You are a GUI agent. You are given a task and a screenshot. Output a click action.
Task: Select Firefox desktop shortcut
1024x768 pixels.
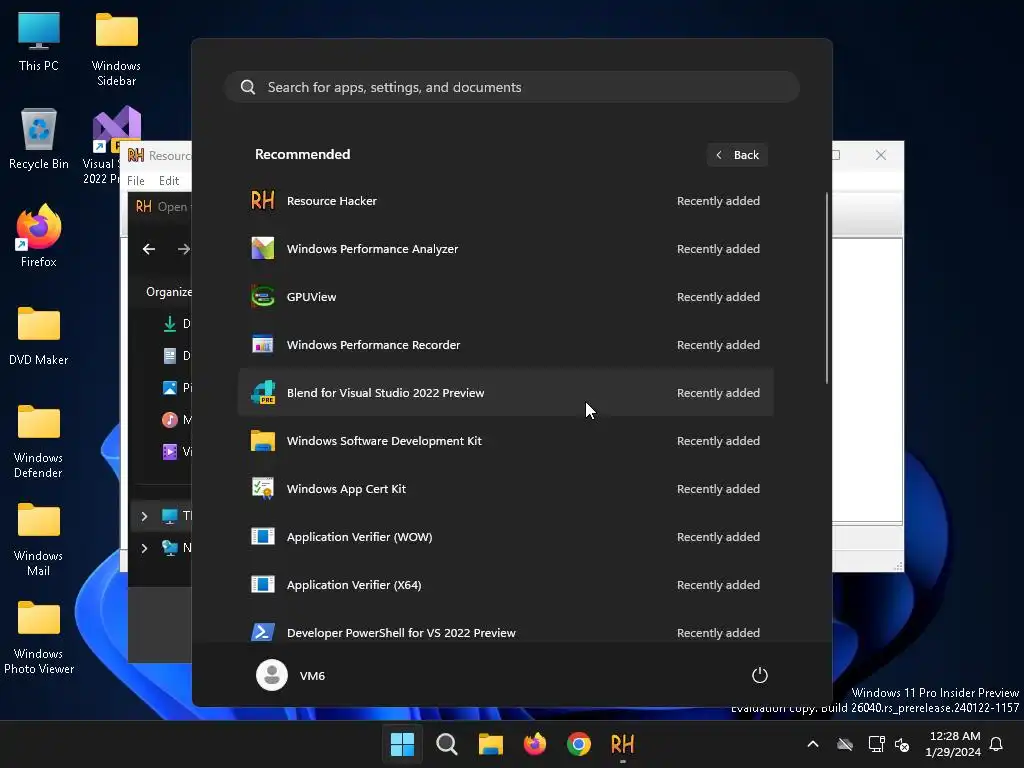(39, 236)
